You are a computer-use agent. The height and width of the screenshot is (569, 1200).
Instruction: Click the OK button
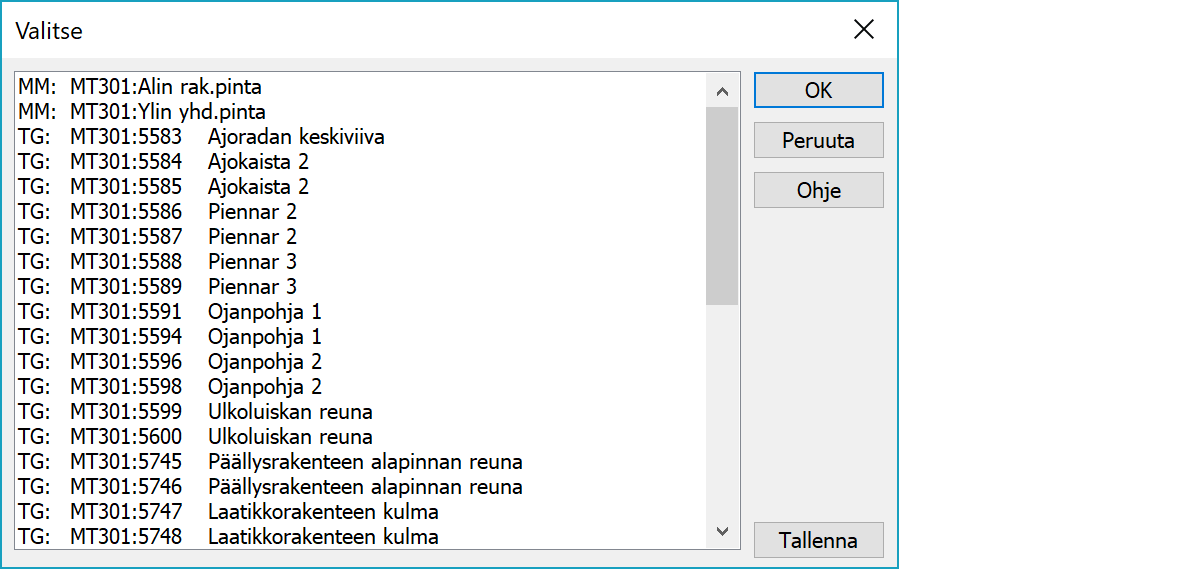click(x=818, y=90)
